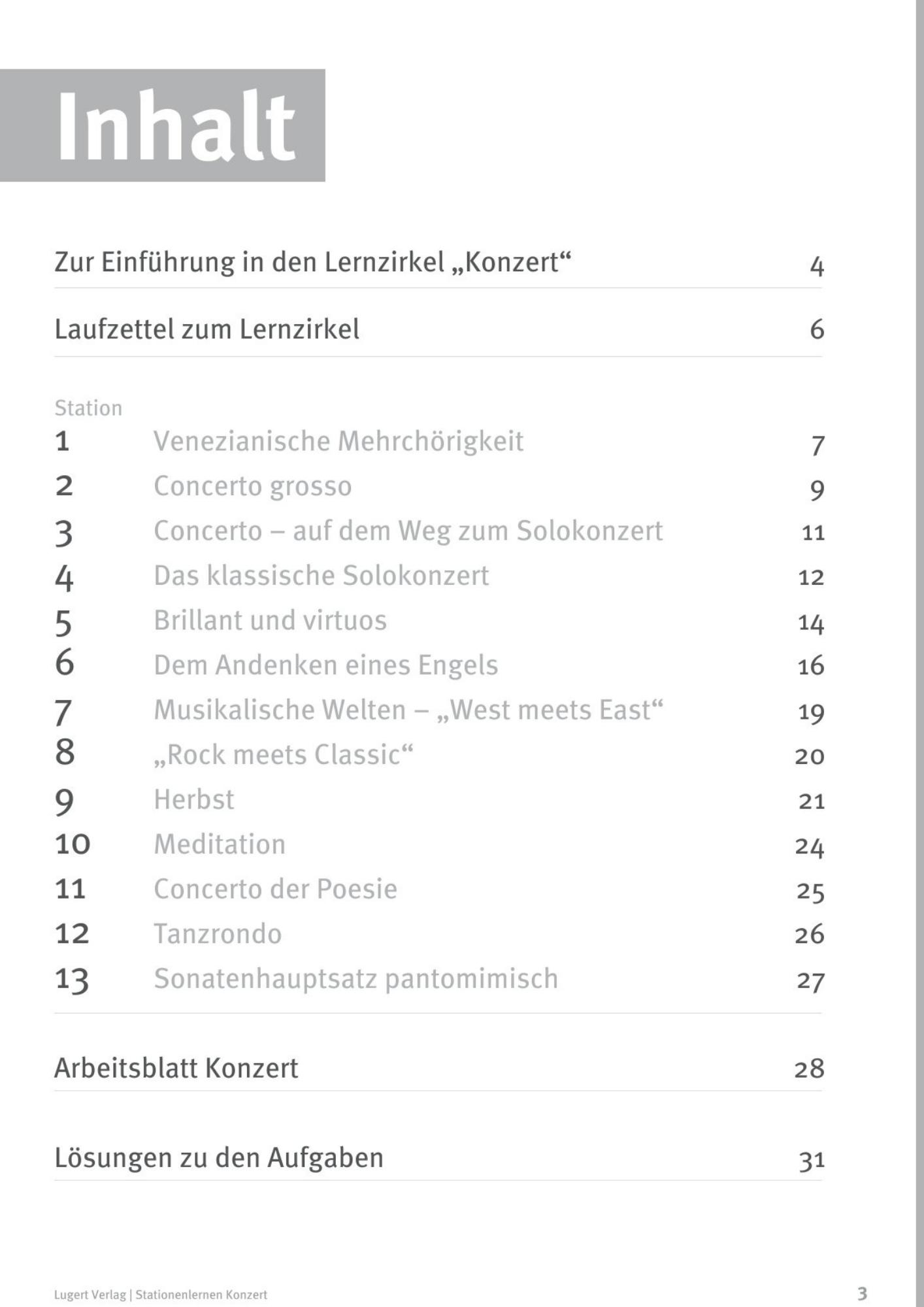Go to "Venezianische Mehrchörigkeit" station
This screenshot has height=1307, width=924.
tap(338, 442)
